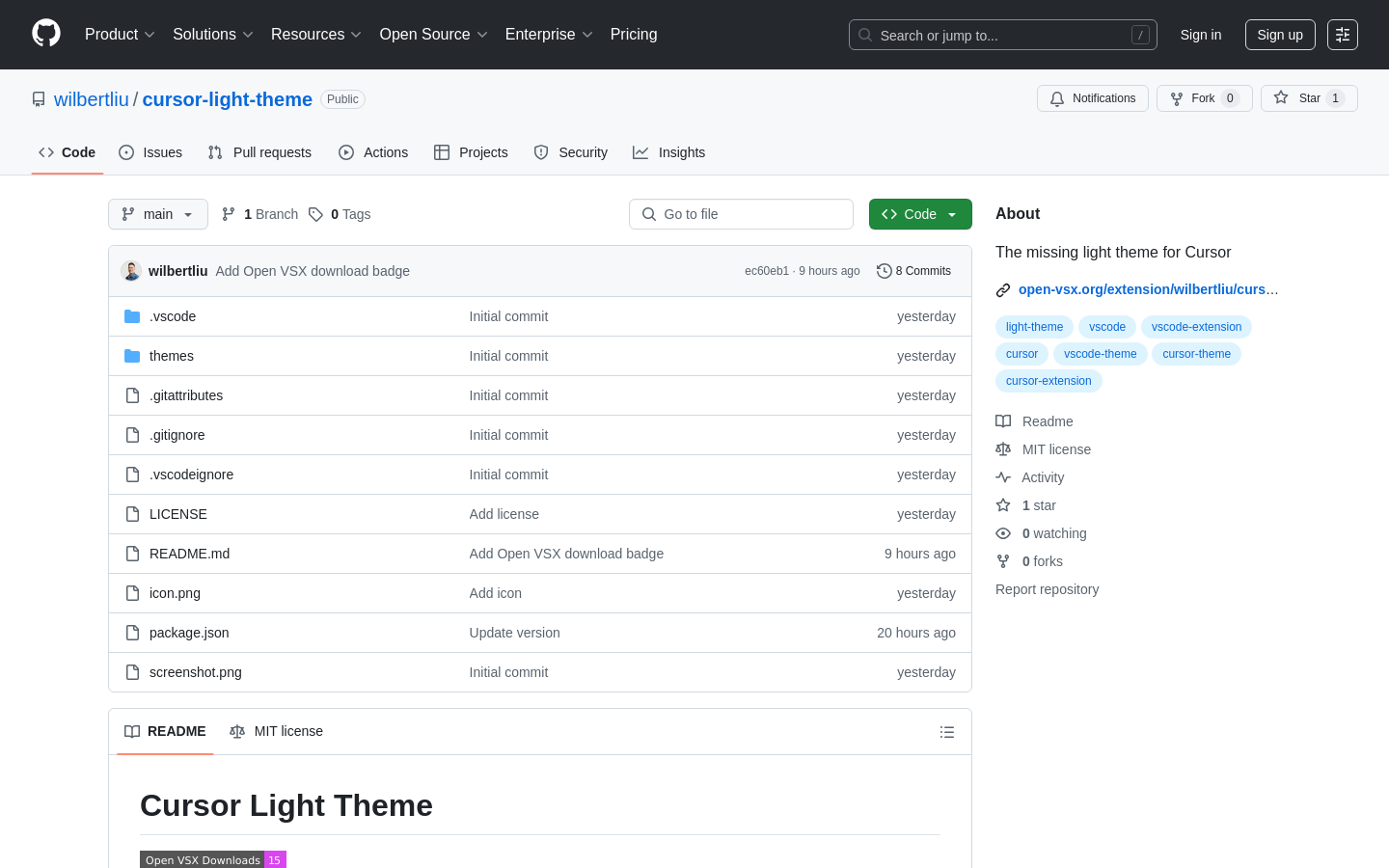Viewport: 1389px width, 868px height.
Task: View the 1 star stargazers link
Action: 1026,505
